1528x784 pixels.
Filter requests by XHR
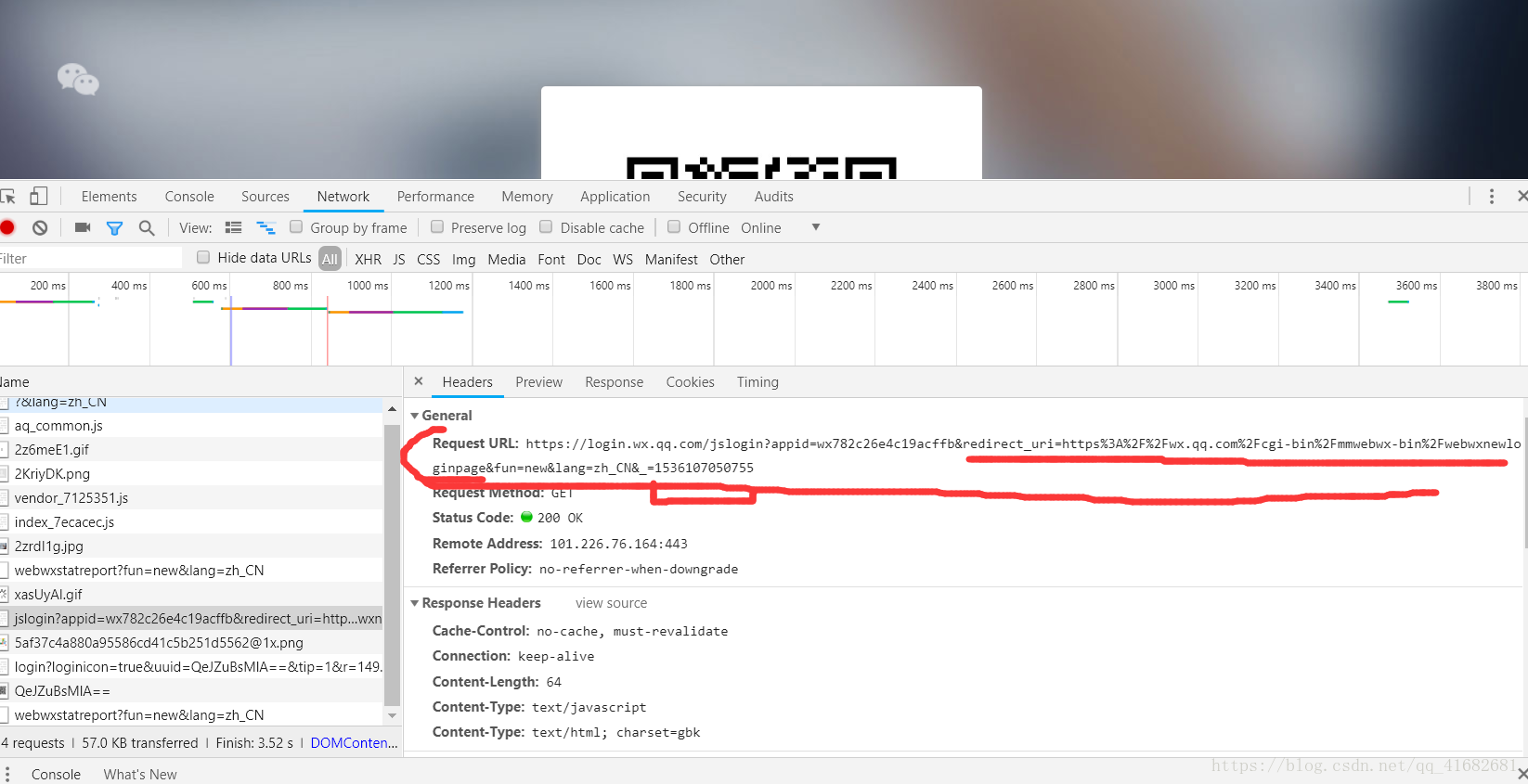pos(368,260)
